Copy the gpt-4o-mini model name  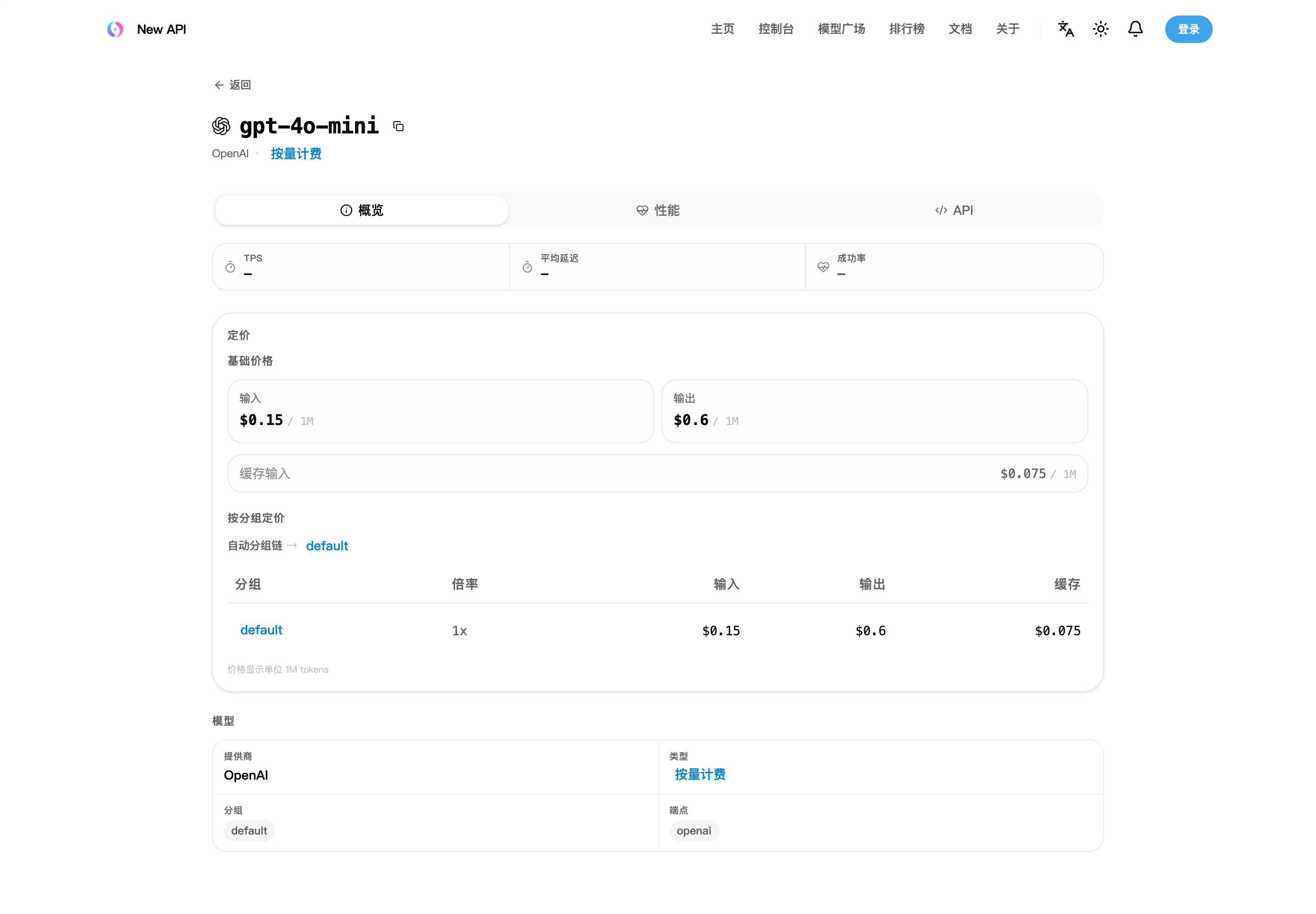coord(398,126)
